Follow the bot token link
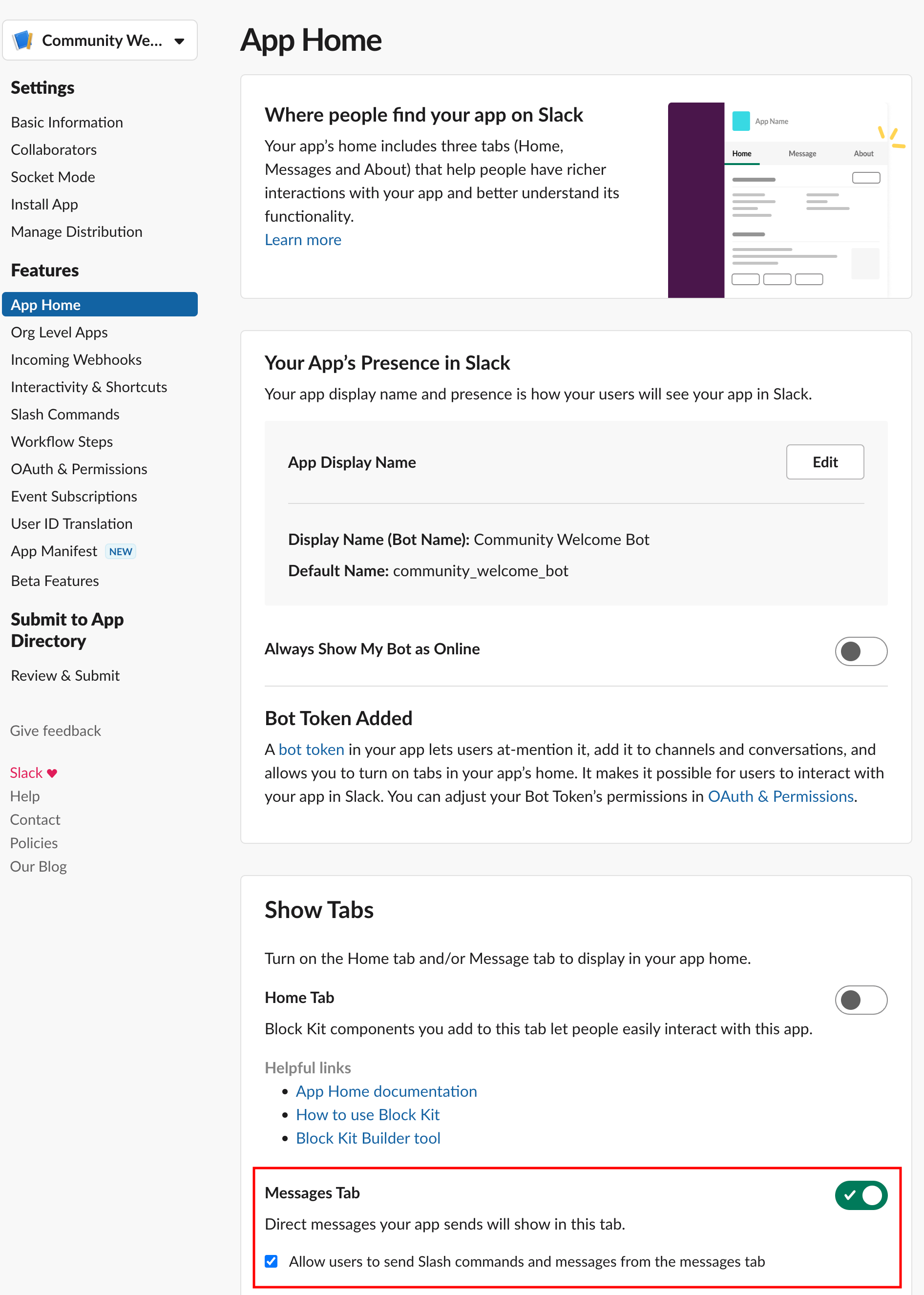The height and width of the screenshot is (1295, 924). tap(311, 750)
